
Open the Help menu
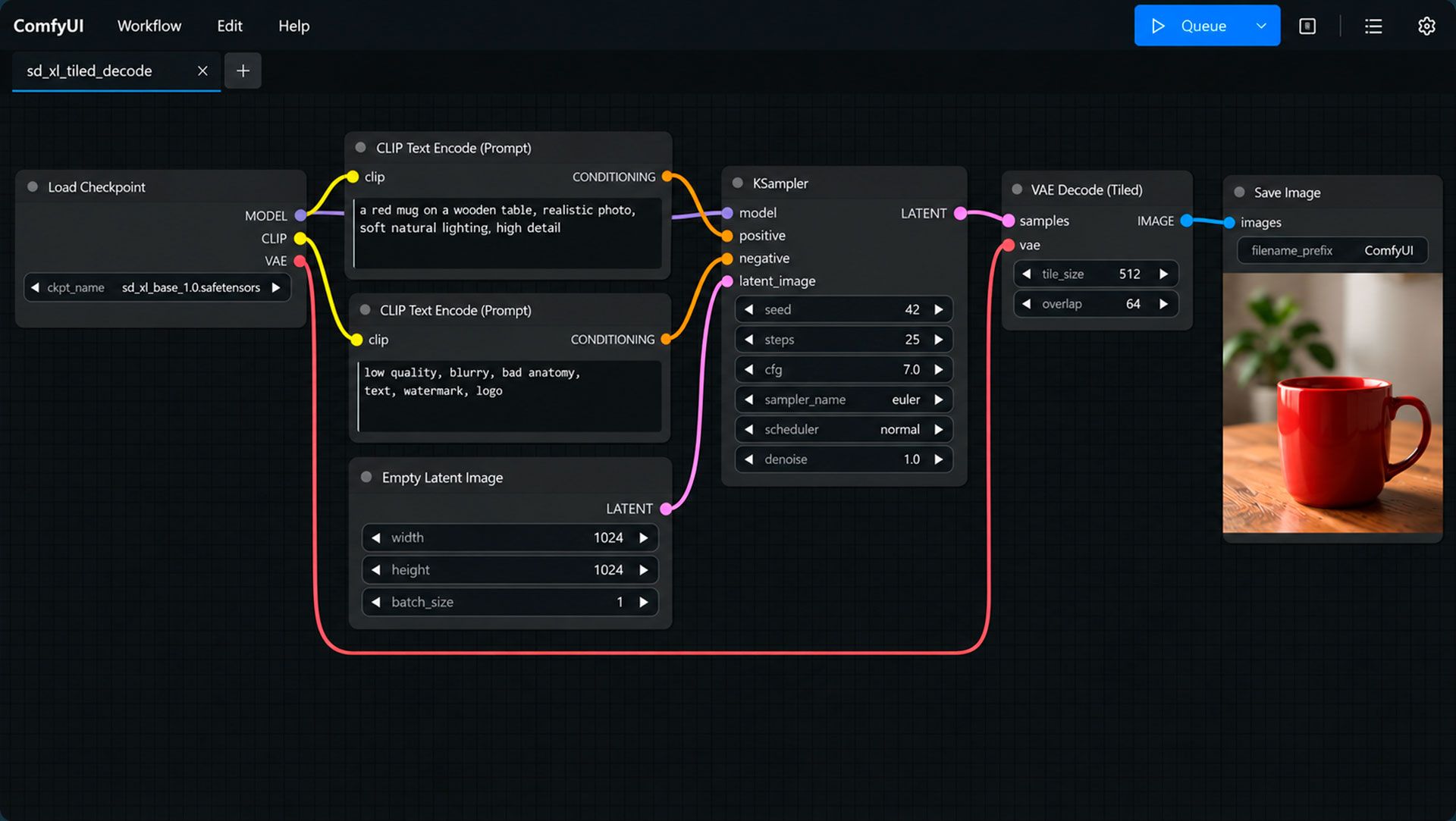click(x=293, y=26)
